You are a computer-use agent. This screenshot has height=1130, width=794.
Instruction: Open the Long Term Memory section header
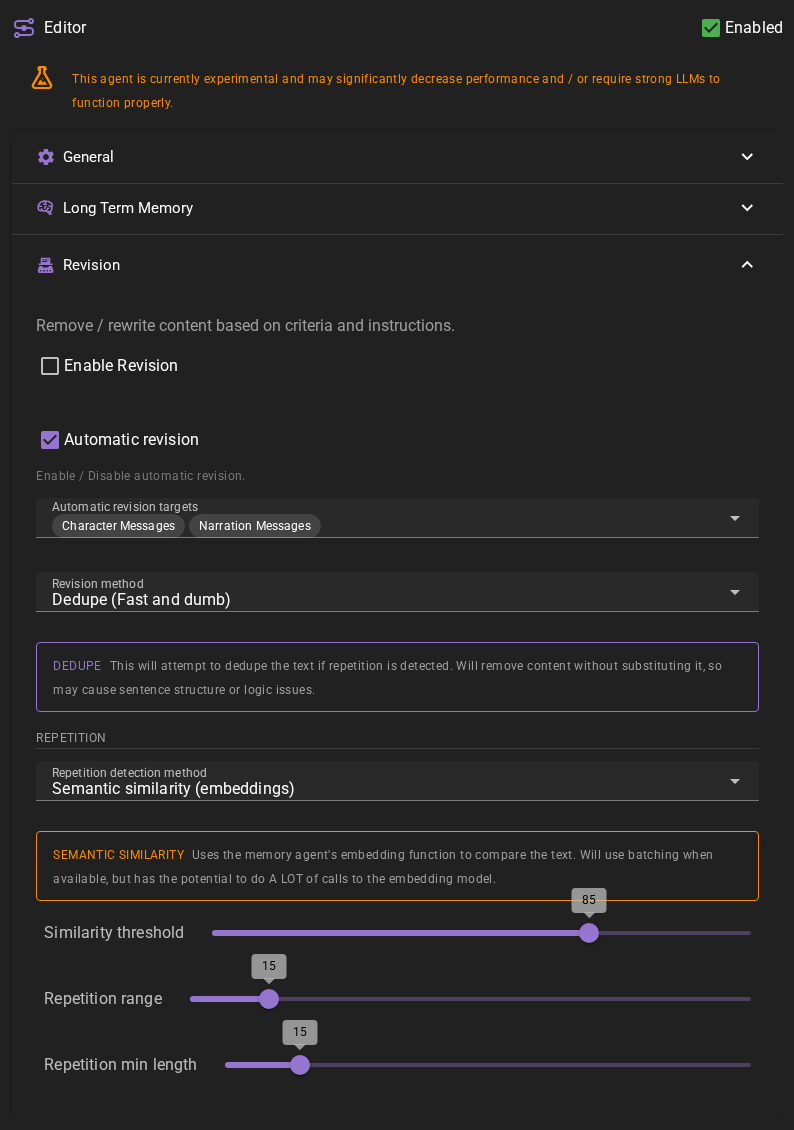point(397,208)
